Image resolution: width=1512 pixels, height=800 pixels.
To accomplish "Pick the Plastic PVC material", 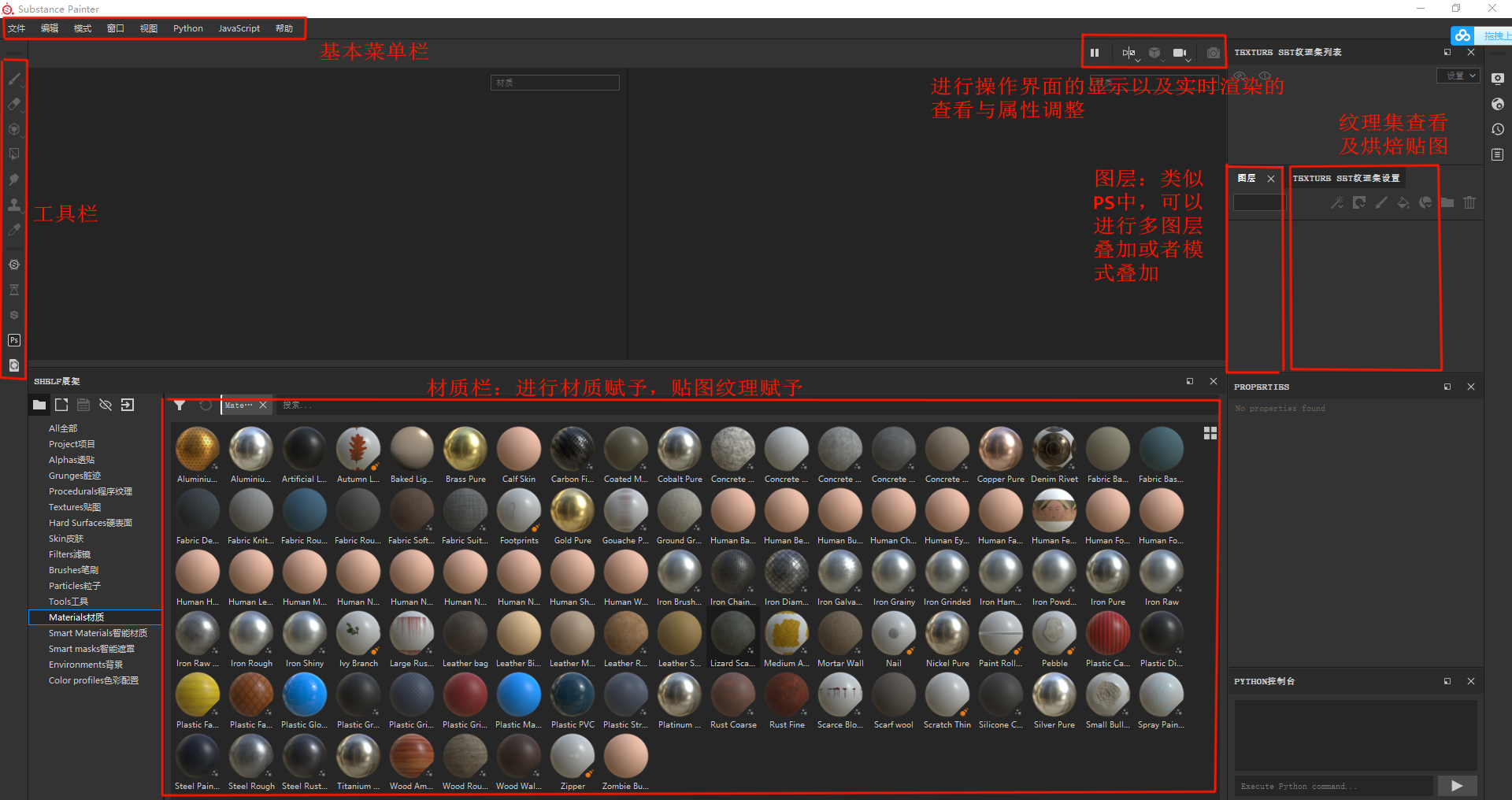I will (x=573, y=696).
